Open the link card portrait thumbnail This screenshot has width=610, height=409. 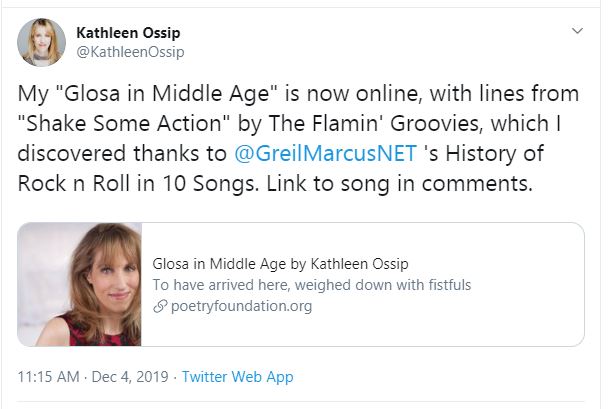click(x=80, y=298)
